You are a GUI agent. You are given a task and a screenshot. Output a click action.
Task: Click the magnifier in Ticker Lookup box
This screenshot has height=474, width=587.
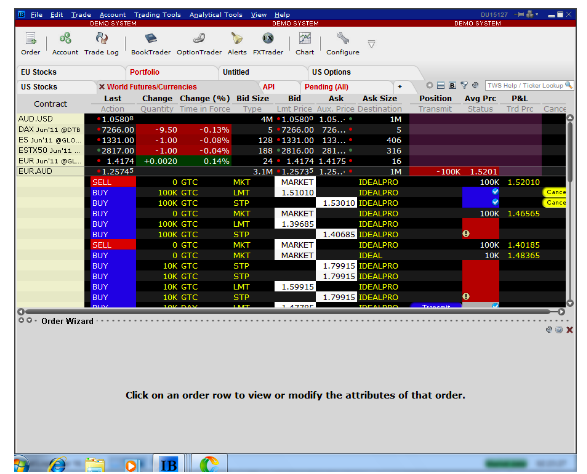pyautogui.click(x=569, y=85)
